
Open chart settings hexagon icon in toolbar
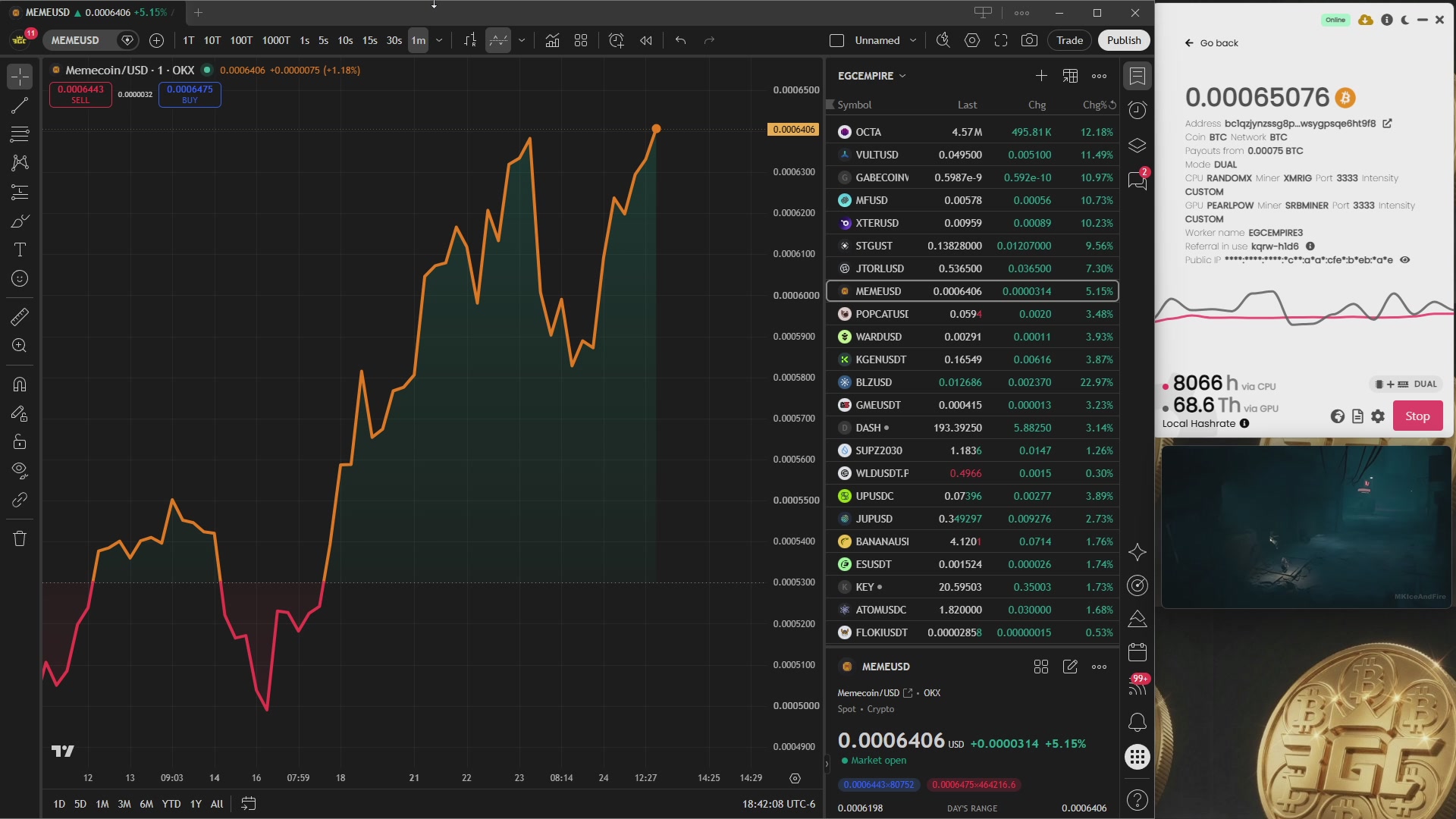pyautogui.click(x=972, y=40)
